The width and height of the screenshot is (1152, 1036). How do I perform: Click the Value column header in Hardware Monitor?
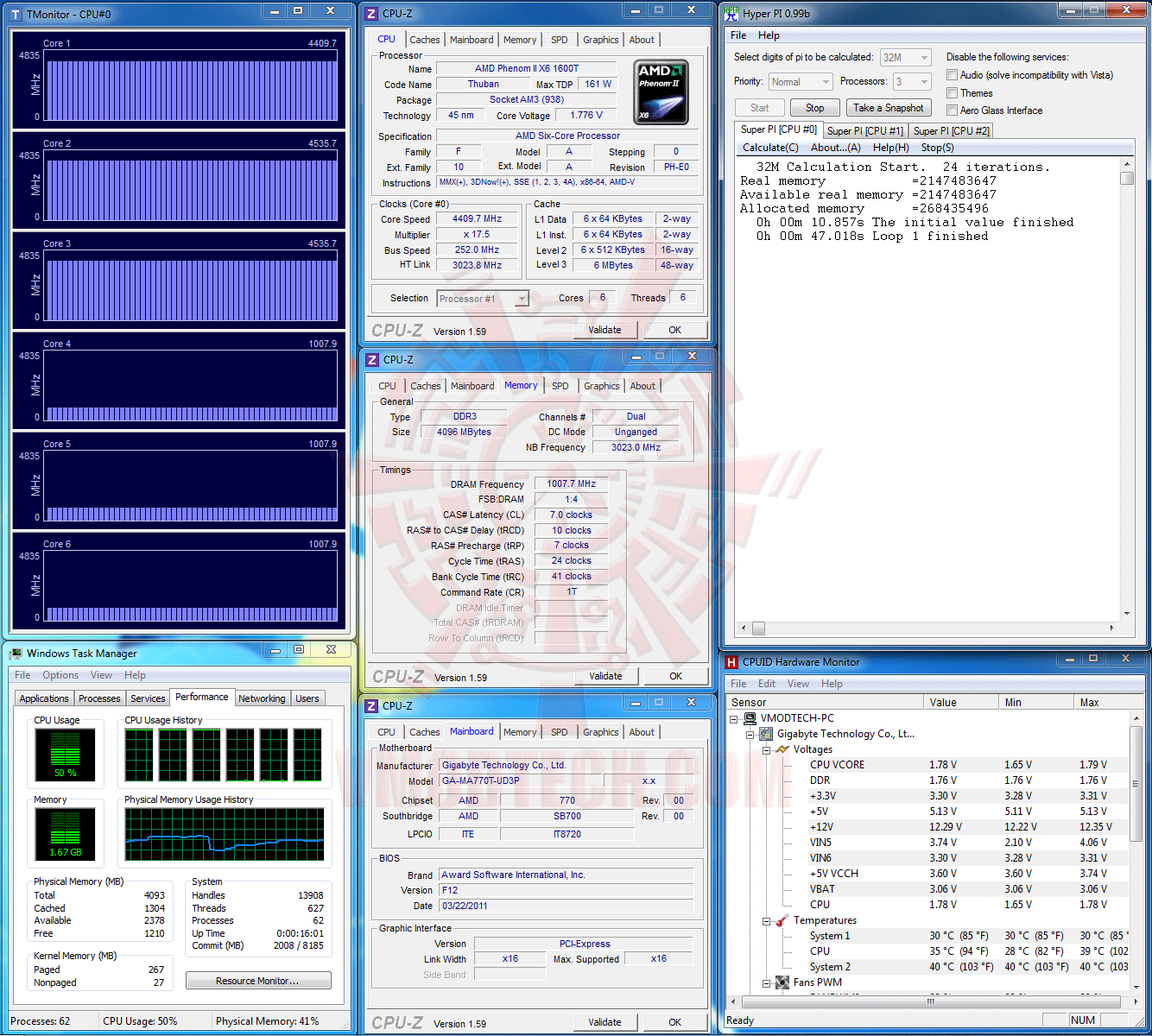(961, 703)
